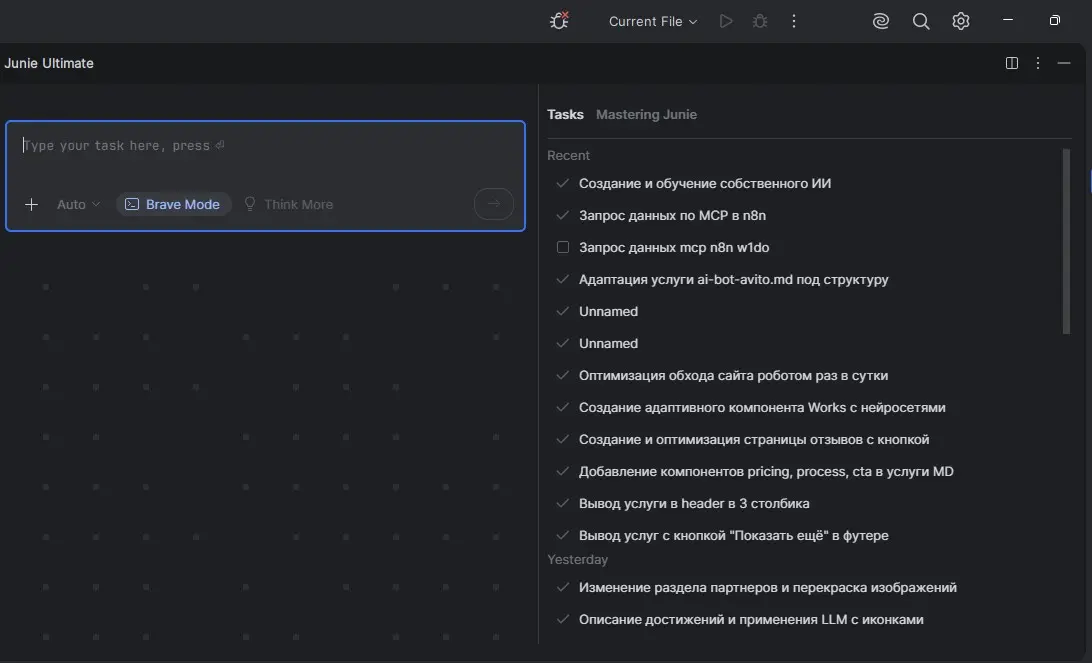
Task: Click checkmark beside Вывод услуги в header
Action: pyautogui.click(x=563, y=504)
